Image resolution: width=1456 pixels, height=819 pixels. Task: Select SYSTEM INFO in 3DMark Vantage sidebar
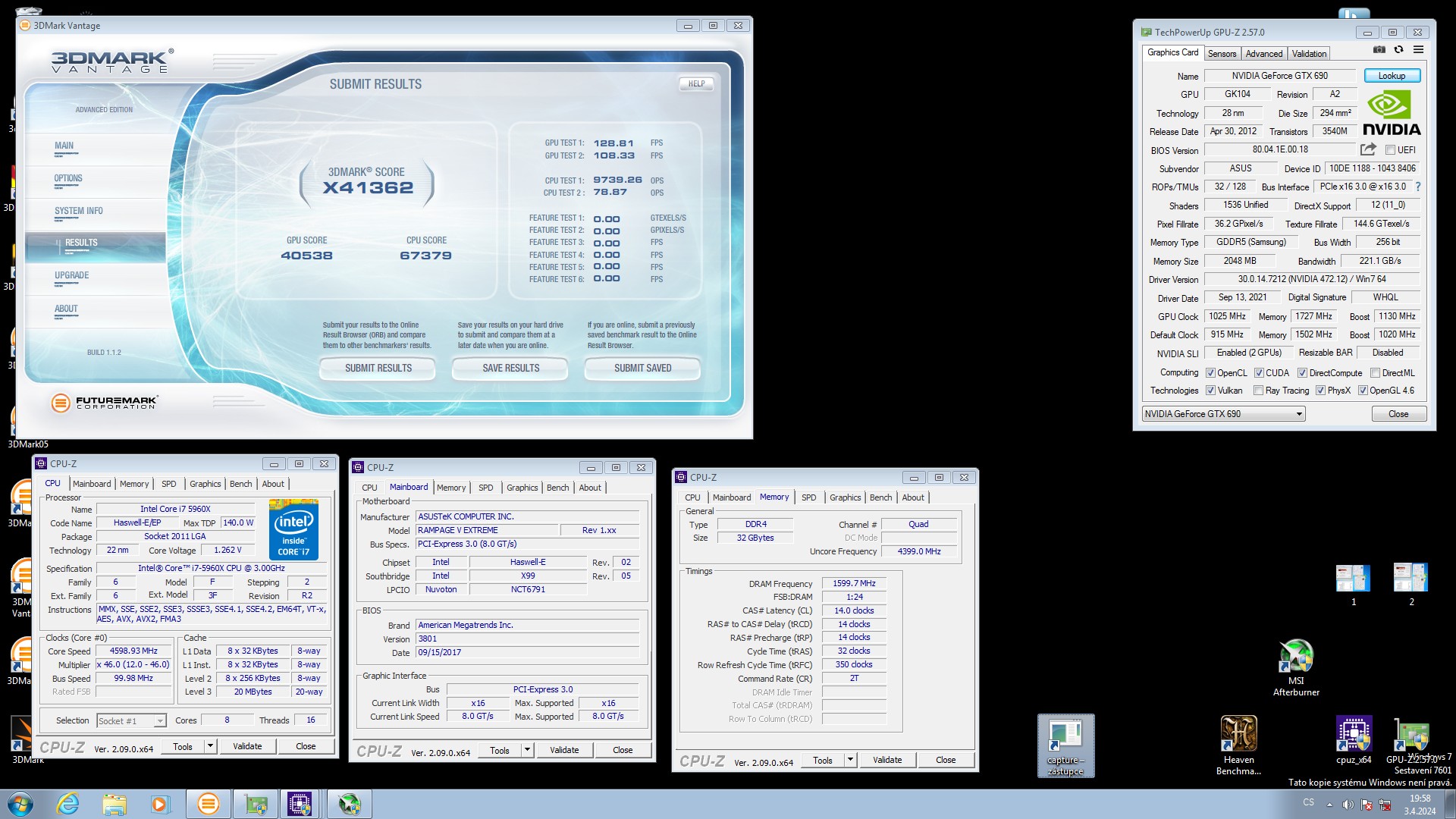click(79, 212)
